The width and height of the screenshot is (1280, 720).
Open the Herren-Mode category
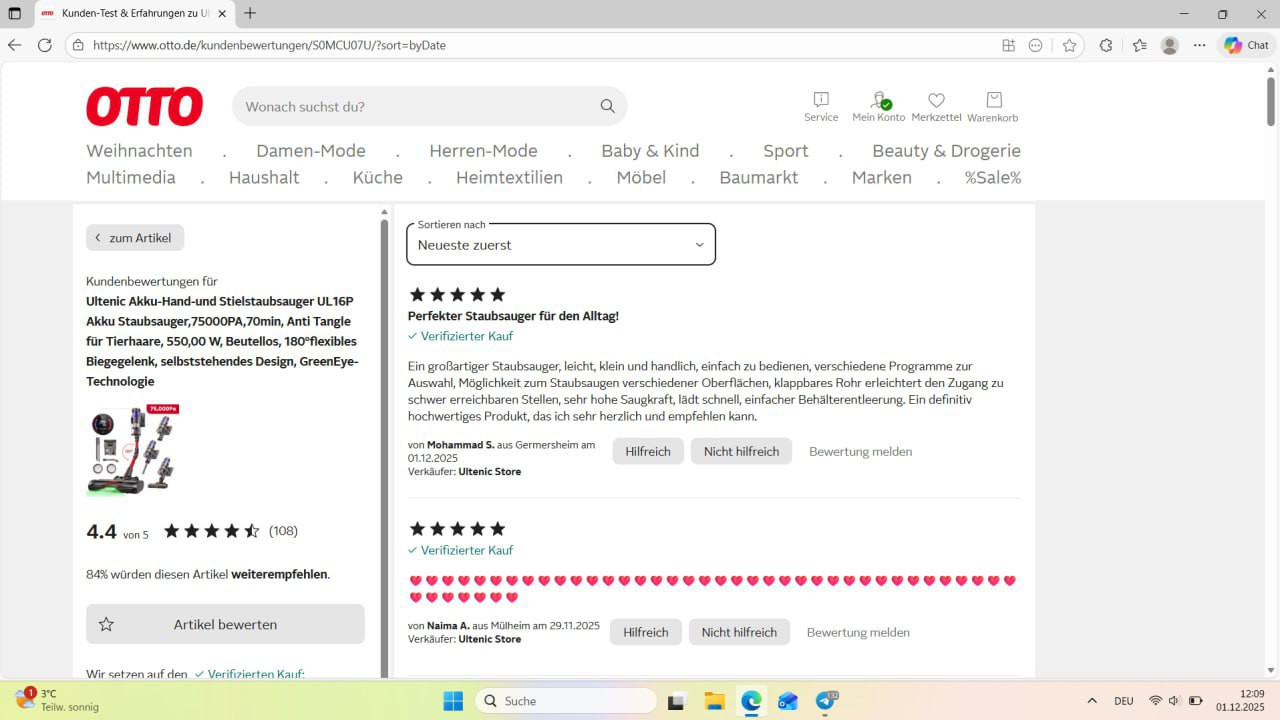click(x=483, y=151)
